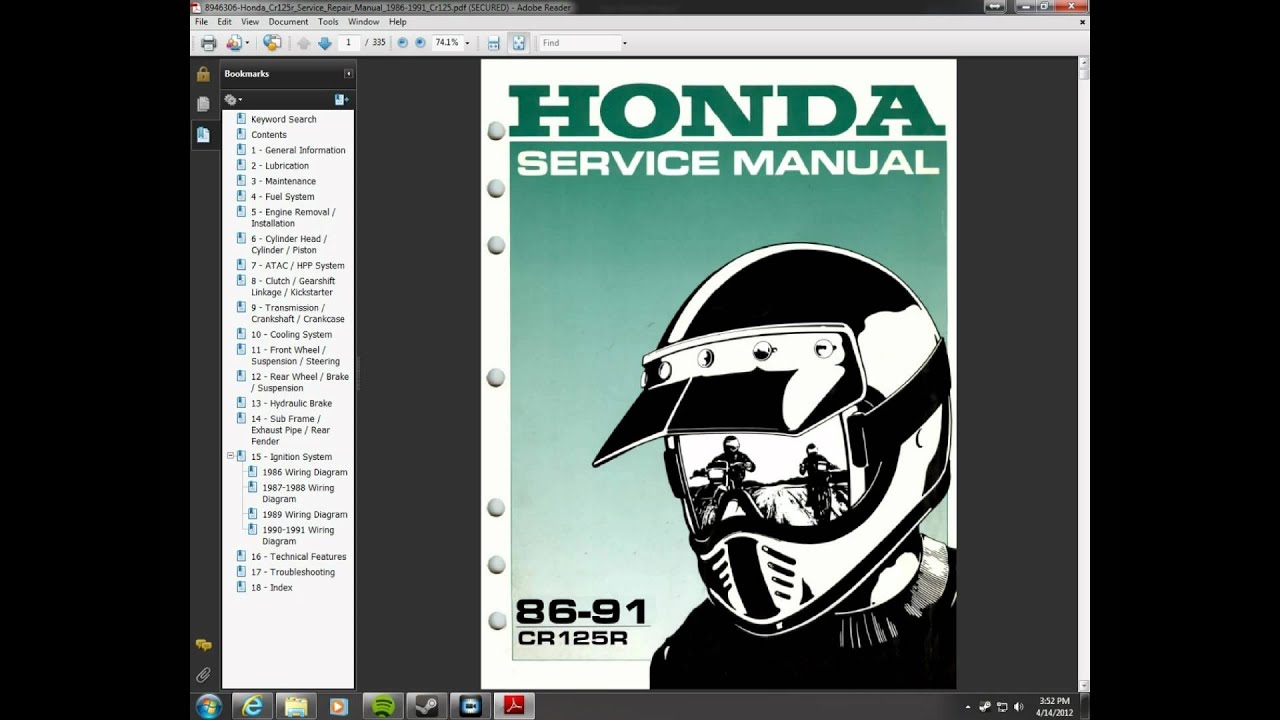Open 15 - Ignition System bookmark

click(291, 457)
